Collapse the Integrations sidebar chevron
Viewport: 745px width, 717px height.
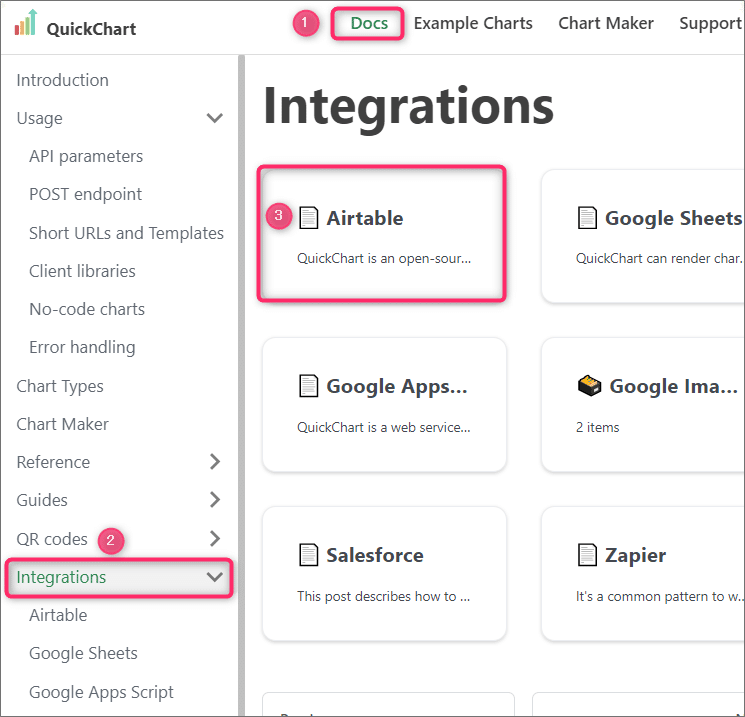[x=215, y=577]
